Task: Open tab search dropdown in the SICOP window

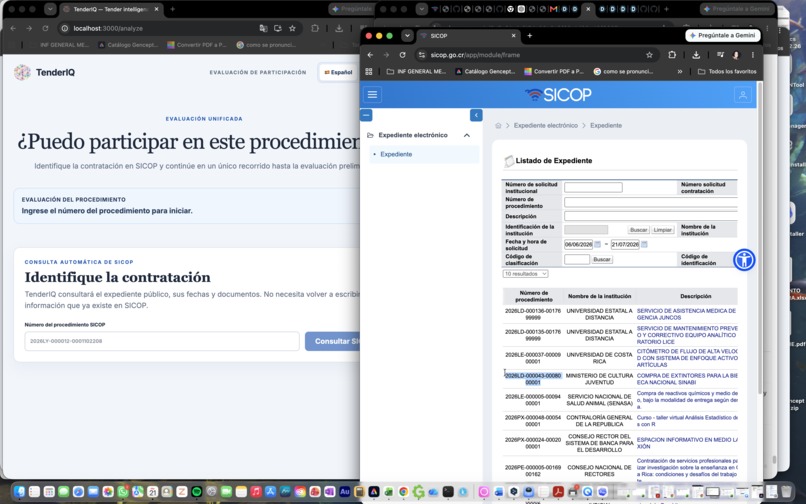Action: tap(407, 36)
